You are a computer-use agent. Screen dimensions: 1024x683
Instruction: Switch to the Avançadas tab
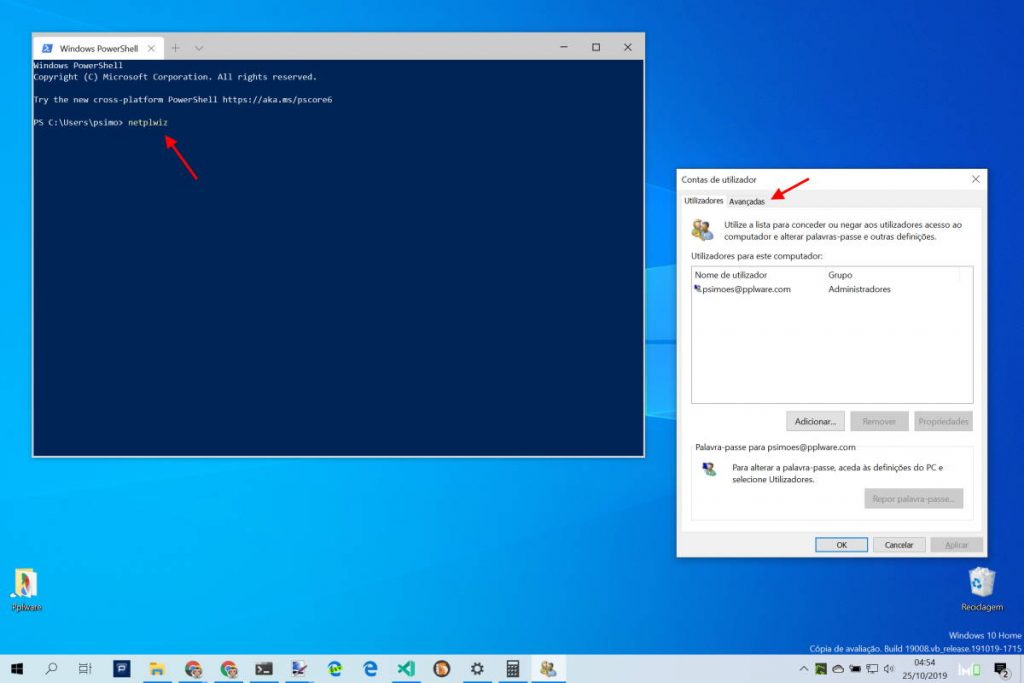pyautogui.click(x=747, y=201)
